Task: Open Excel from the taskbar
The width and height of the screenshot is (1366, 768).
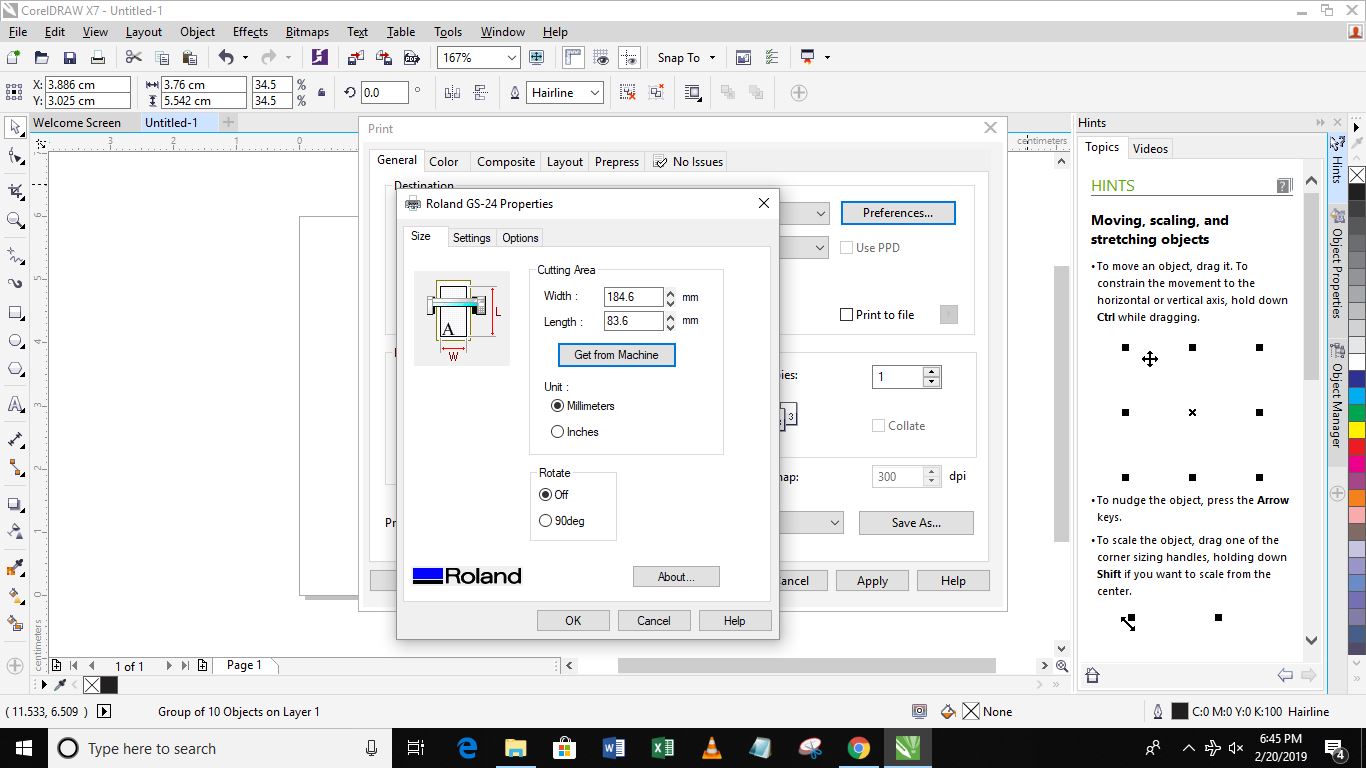Action: (662, 748)
